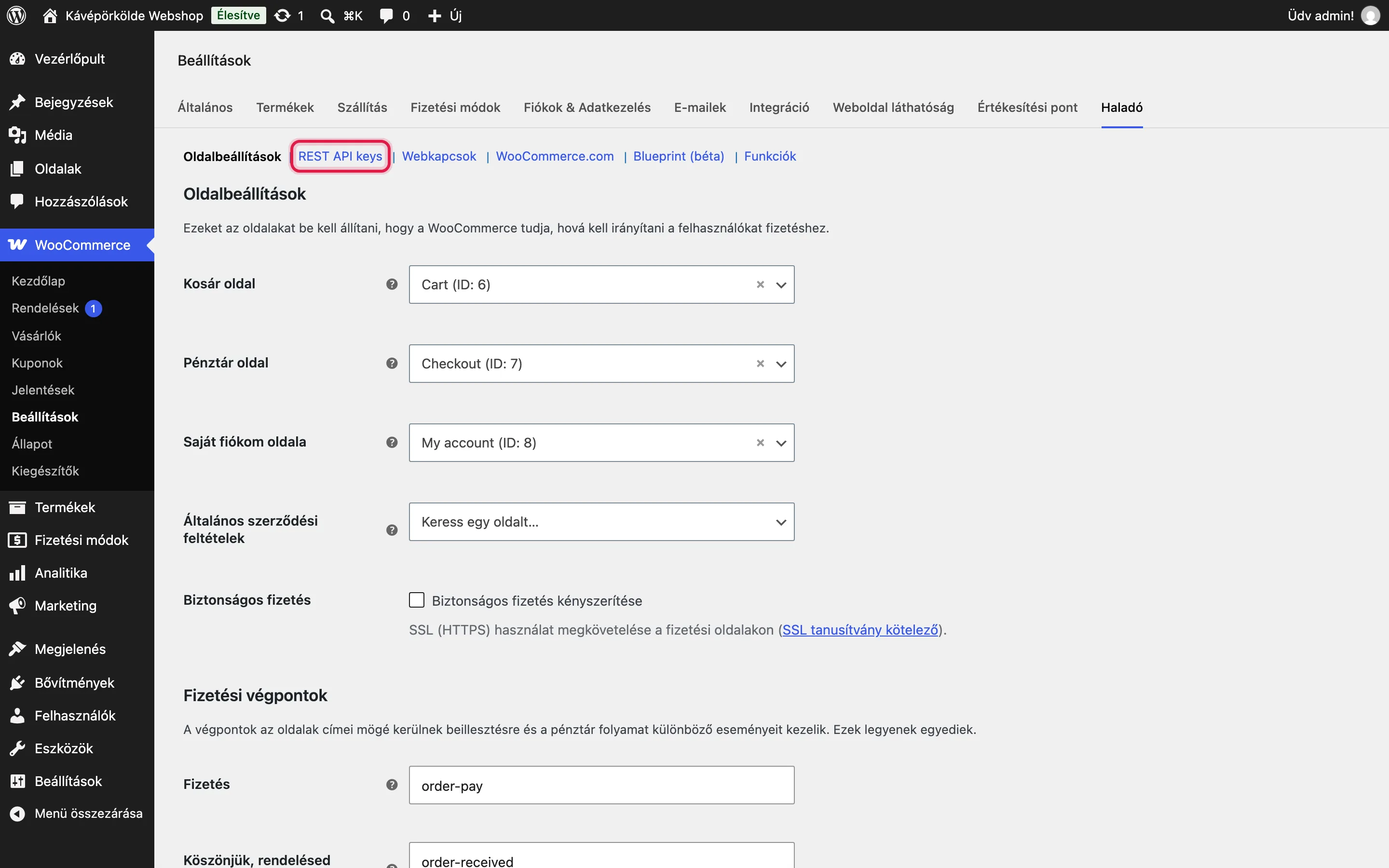Switch to the Szállítás tab
This screenshot has height=868, width=1389.
[362, 108]
